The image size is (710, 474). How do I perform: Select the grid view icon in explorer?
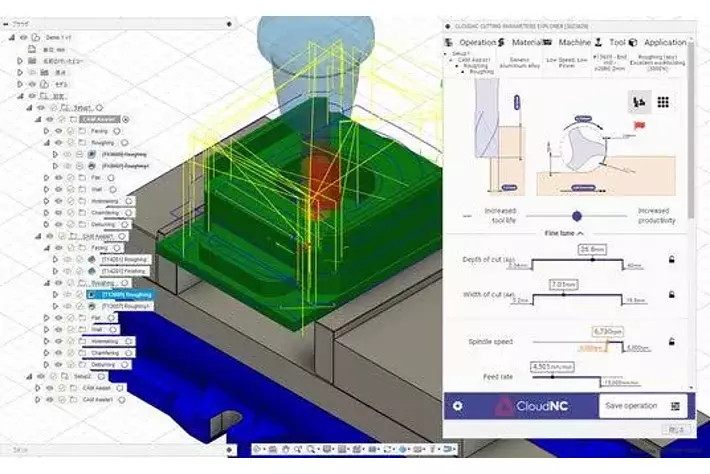pos(662,102)
